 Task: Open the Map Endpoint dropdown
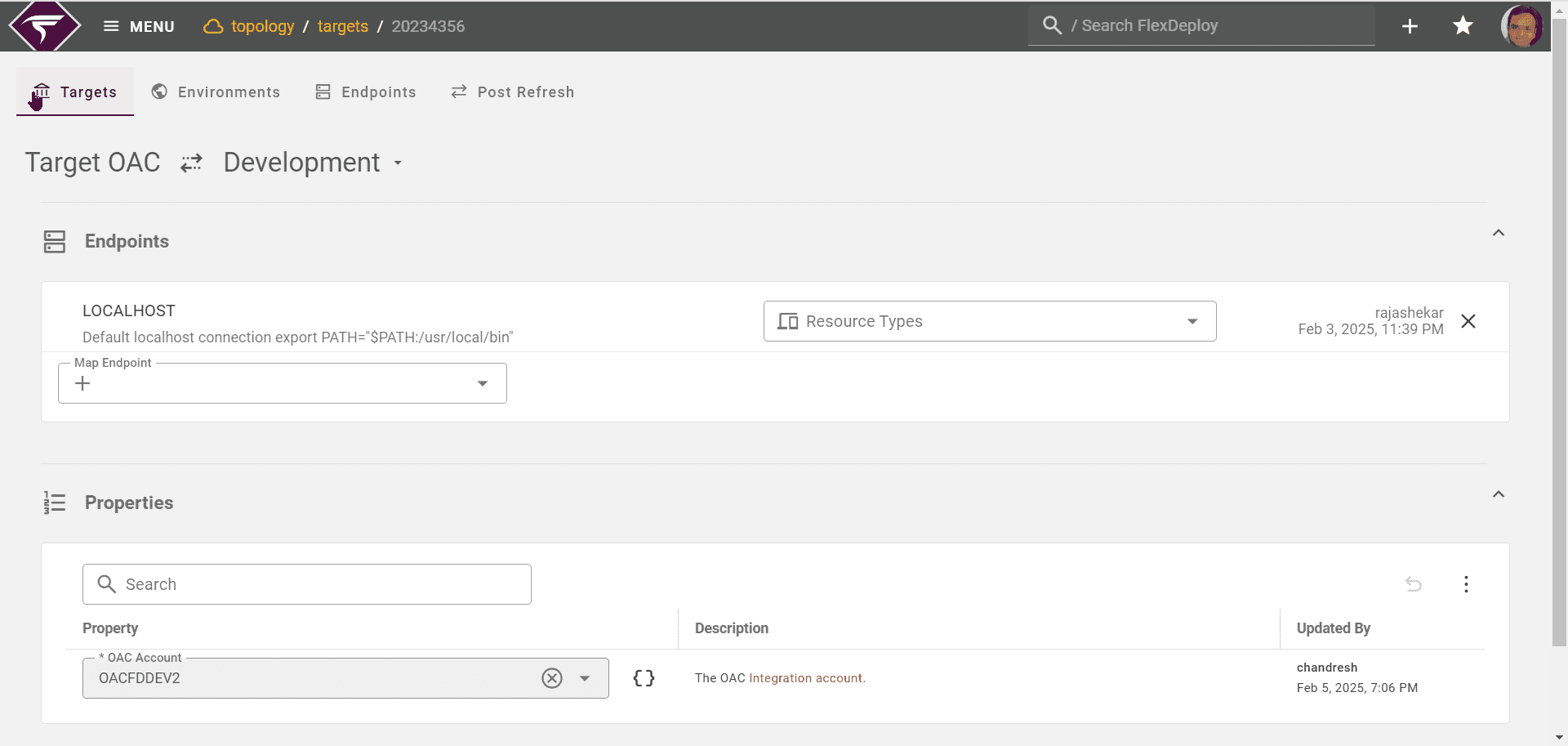click(x=283, y=383)
